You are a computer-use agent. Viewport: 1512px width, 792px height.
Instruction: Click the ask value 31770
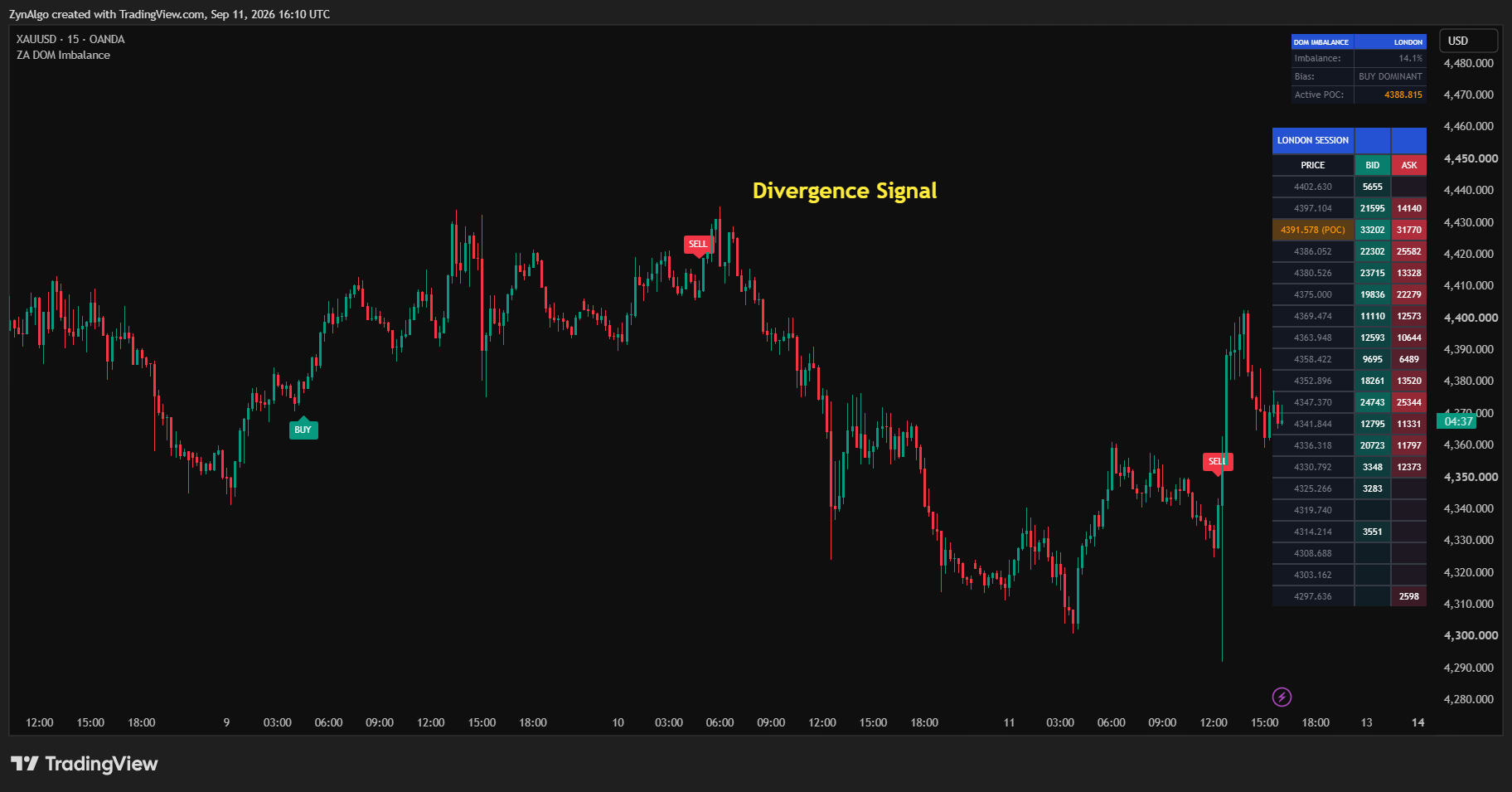1409,230
